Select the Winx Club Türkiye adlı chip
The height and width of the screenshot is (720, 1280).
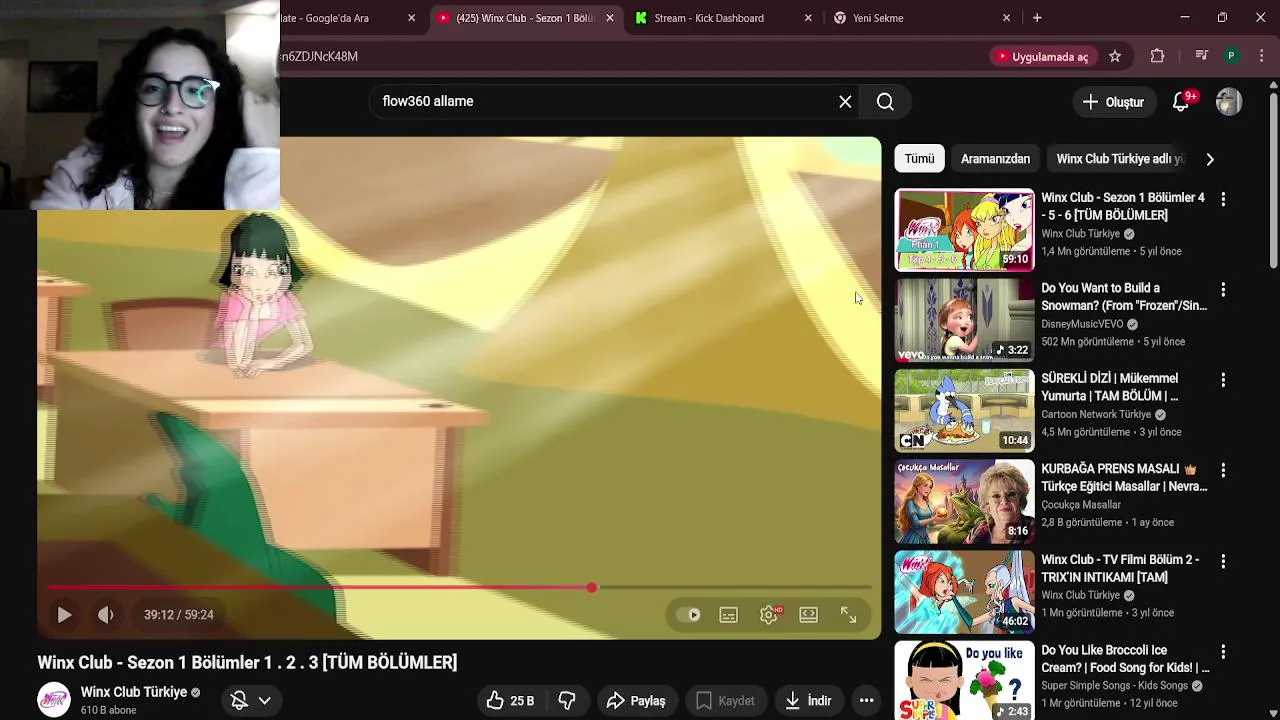pyautogui.click(x=1120, y=159)
